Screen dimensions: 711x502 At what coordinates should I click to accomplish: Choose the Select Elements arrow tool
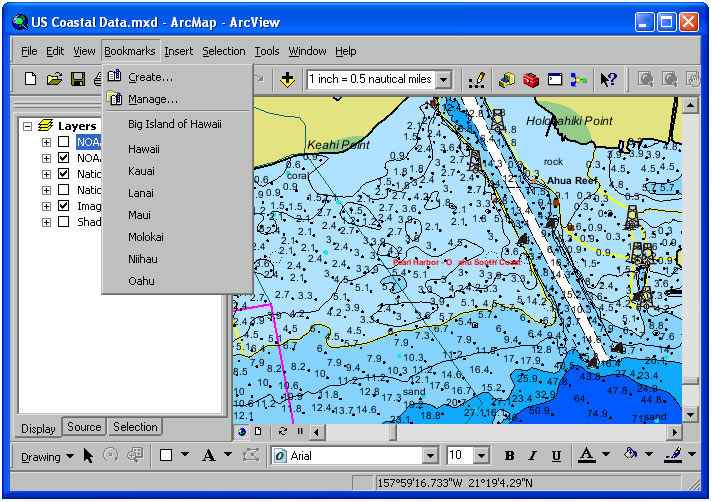[88, 455]
